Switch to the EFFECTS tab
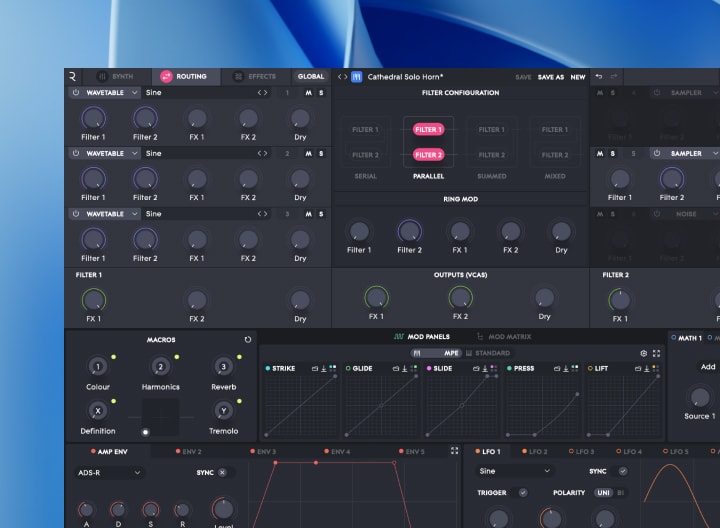720x528 pixels. pos(255,76)
